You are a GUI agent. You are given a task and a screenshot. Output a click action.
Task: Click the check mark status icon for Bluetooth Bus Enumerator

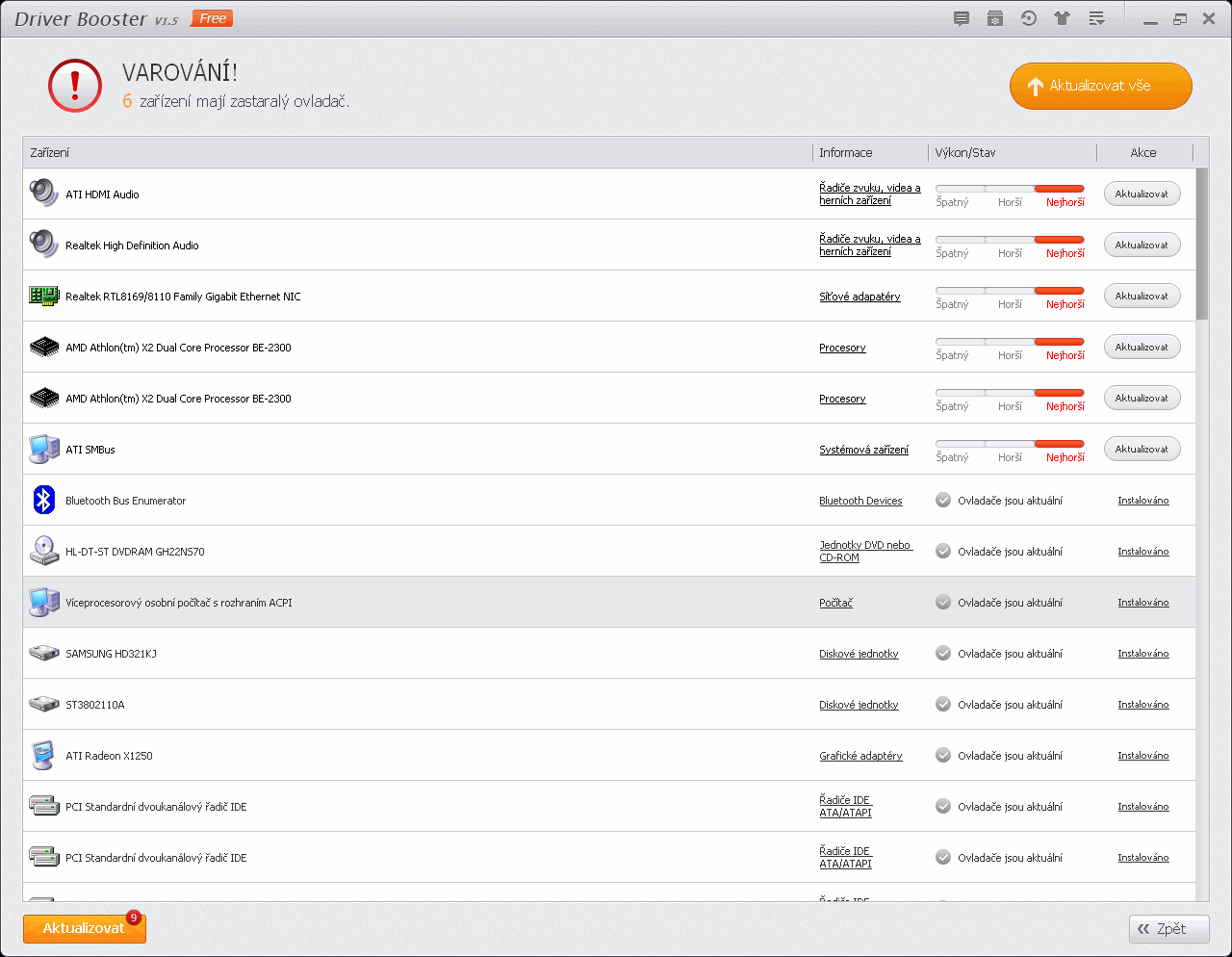[x=943, y=500]
